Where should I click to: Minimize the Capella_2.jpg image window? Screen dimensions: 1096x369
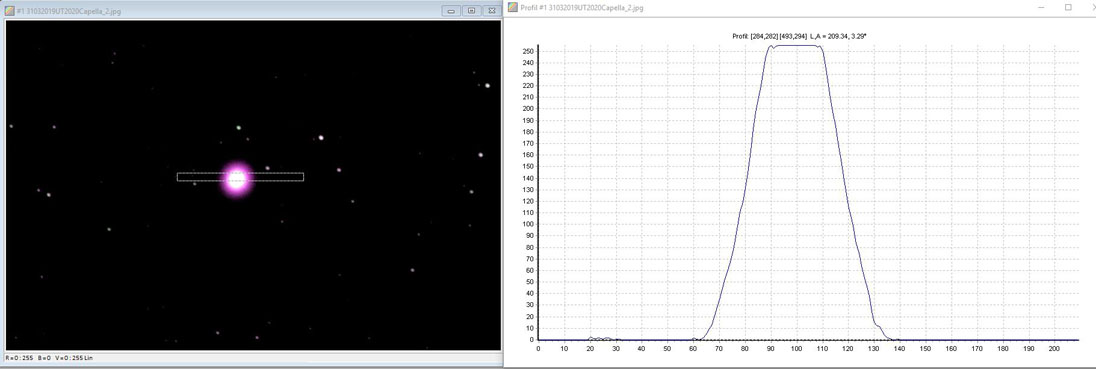(451, 10)
